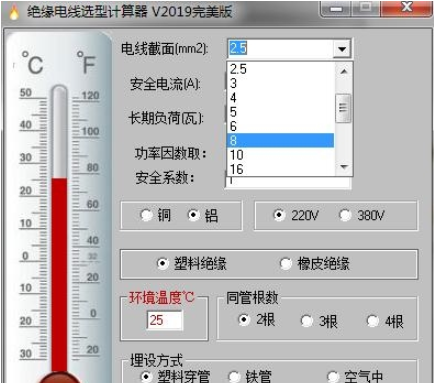The image size is (434, 383).
Task: Choose 3 from the cross-section list
Action: coord(280,83)
